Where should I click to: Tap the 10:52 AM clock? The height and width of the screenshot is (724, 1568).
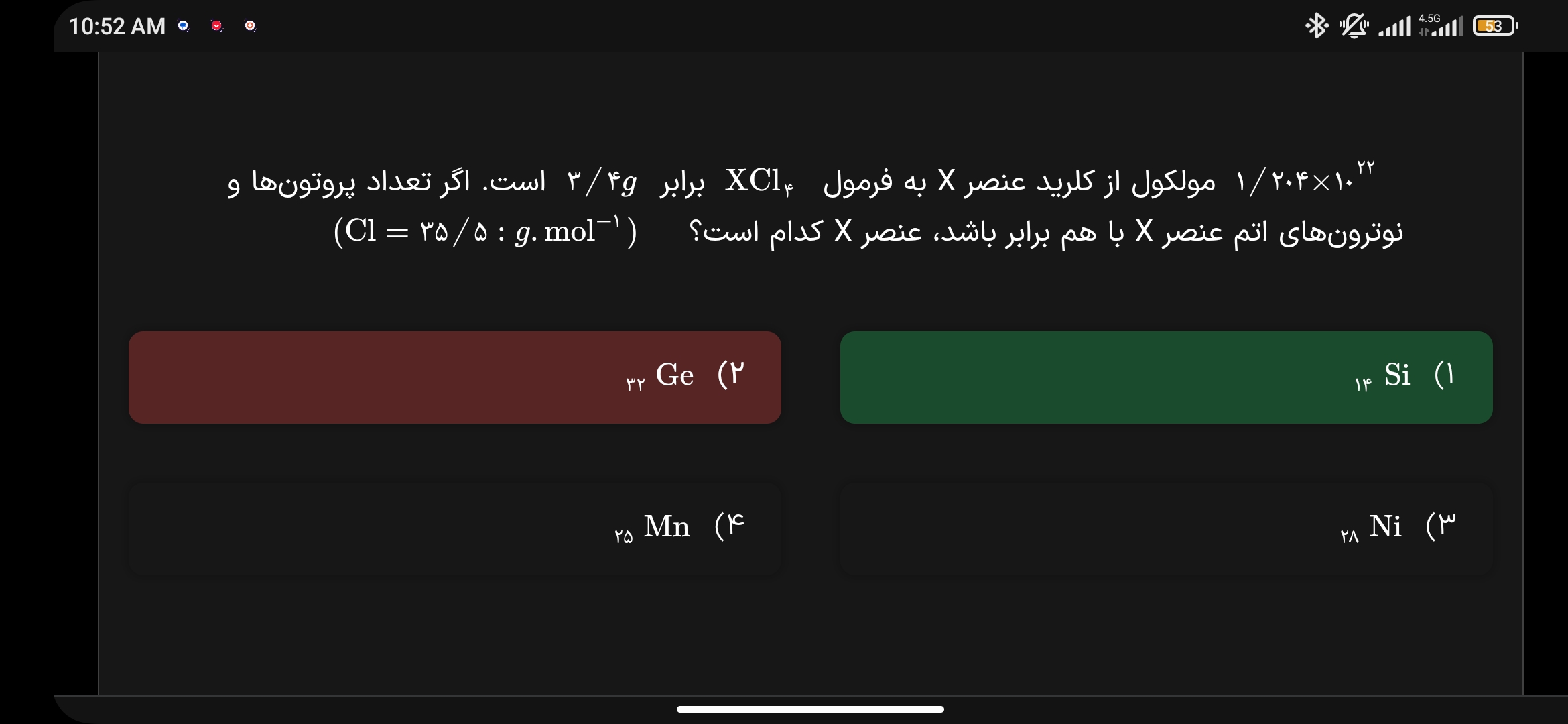(117, 26)
